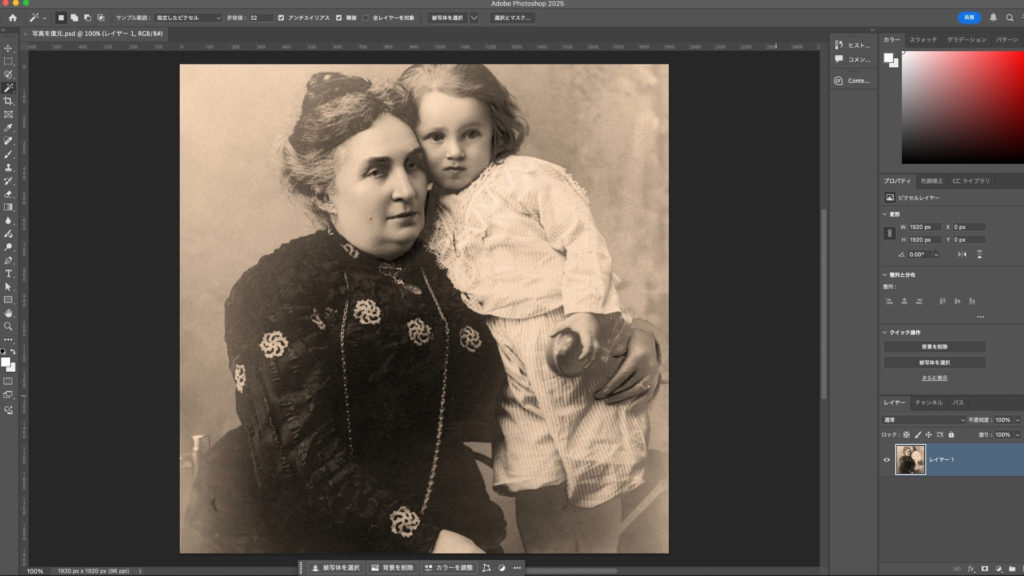The width and height of the screenshot is (1024, 576).
Task: Toggle the アンチエイリアス checkbox
Action: pyautogui.click(x=282, y=18)
